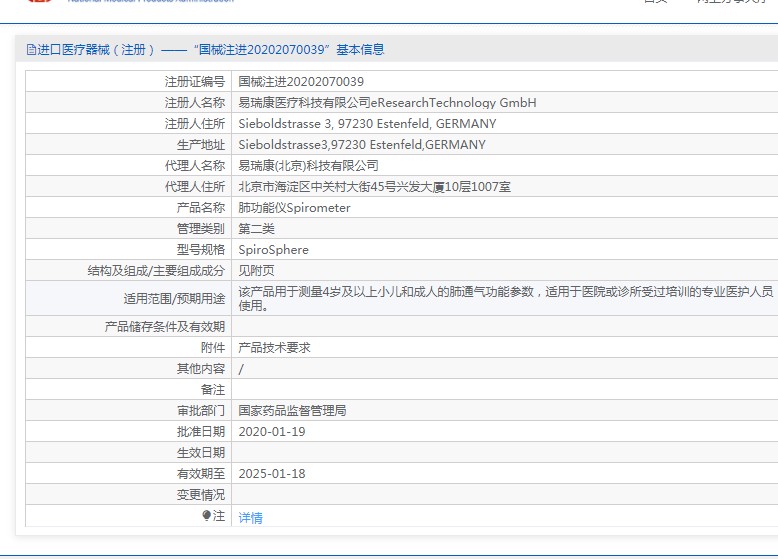This screenshot has width=778, height=559.
Task: Click the 型号规格 row label
Action: pos(201,249)
